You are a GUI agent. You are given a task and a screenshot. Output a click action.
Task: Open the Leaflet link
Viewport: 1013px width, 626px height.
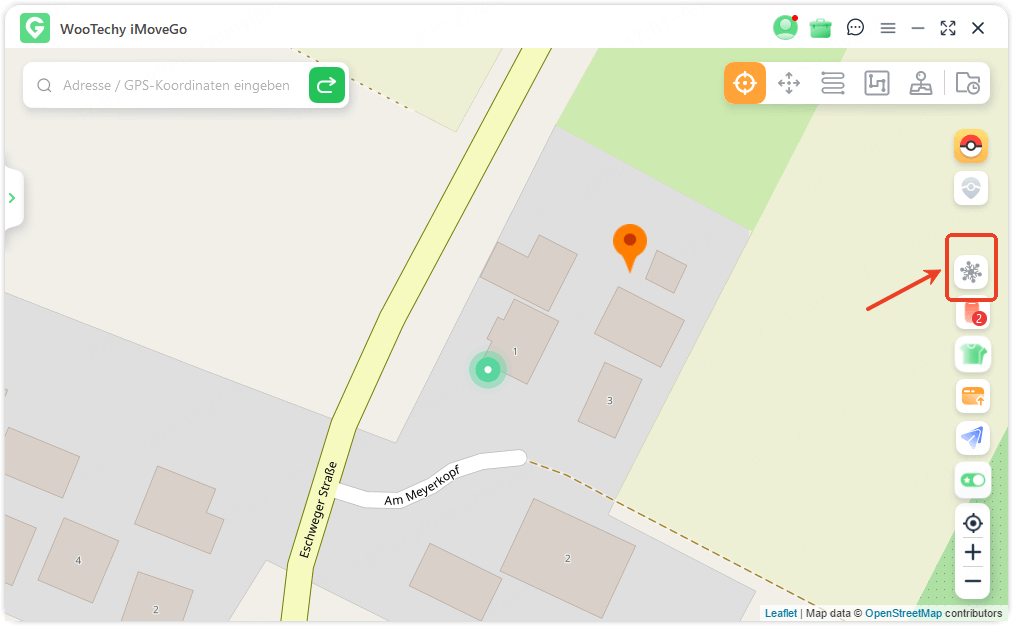click(780, 613)
